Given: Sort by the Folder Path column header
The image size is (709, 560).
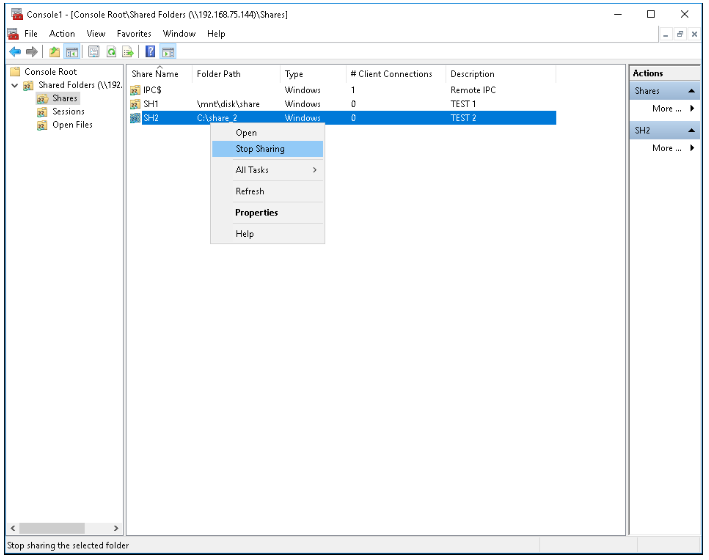Looking at the screenshot, I should coord(218,74).
